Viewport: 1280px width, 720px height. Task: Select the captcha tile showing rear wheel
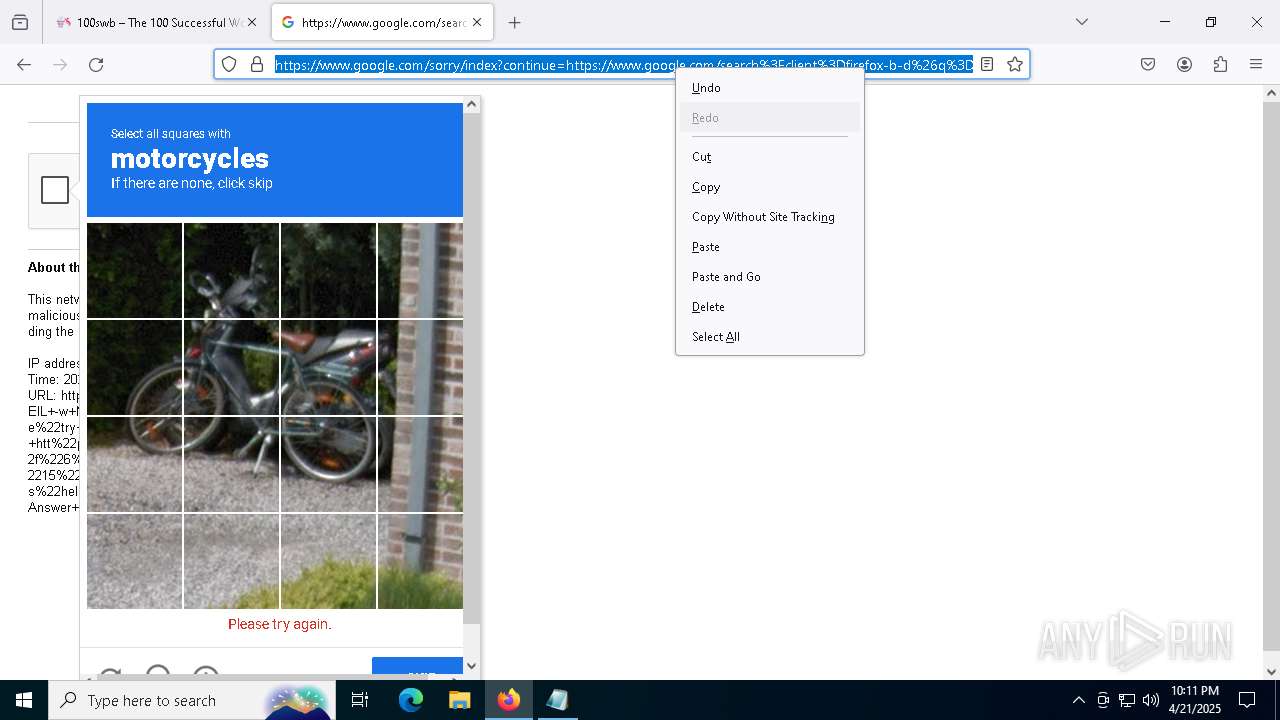(328, 464)
